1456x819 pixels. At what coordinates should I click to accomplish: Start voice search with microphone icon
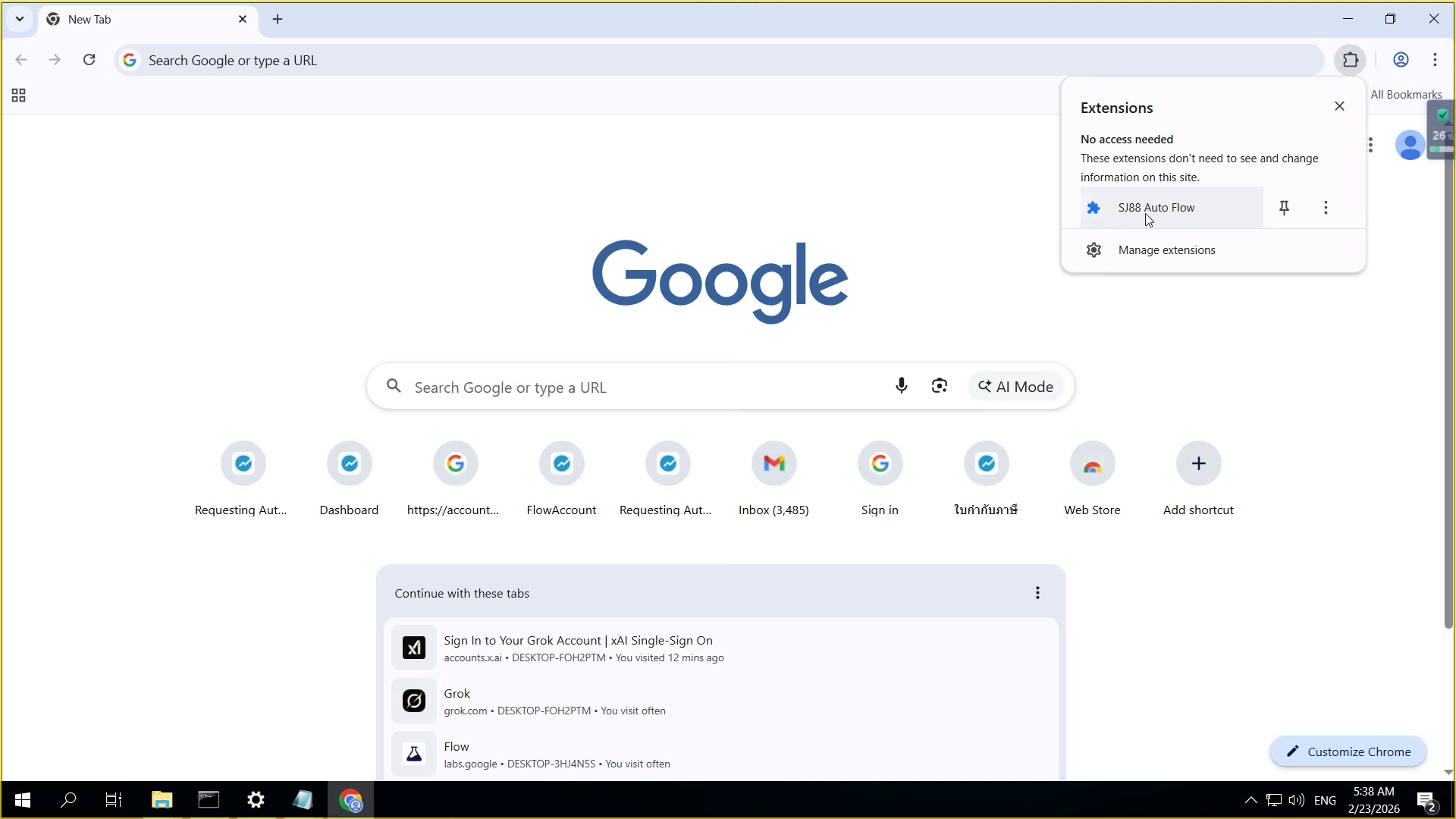pos(901,386)
